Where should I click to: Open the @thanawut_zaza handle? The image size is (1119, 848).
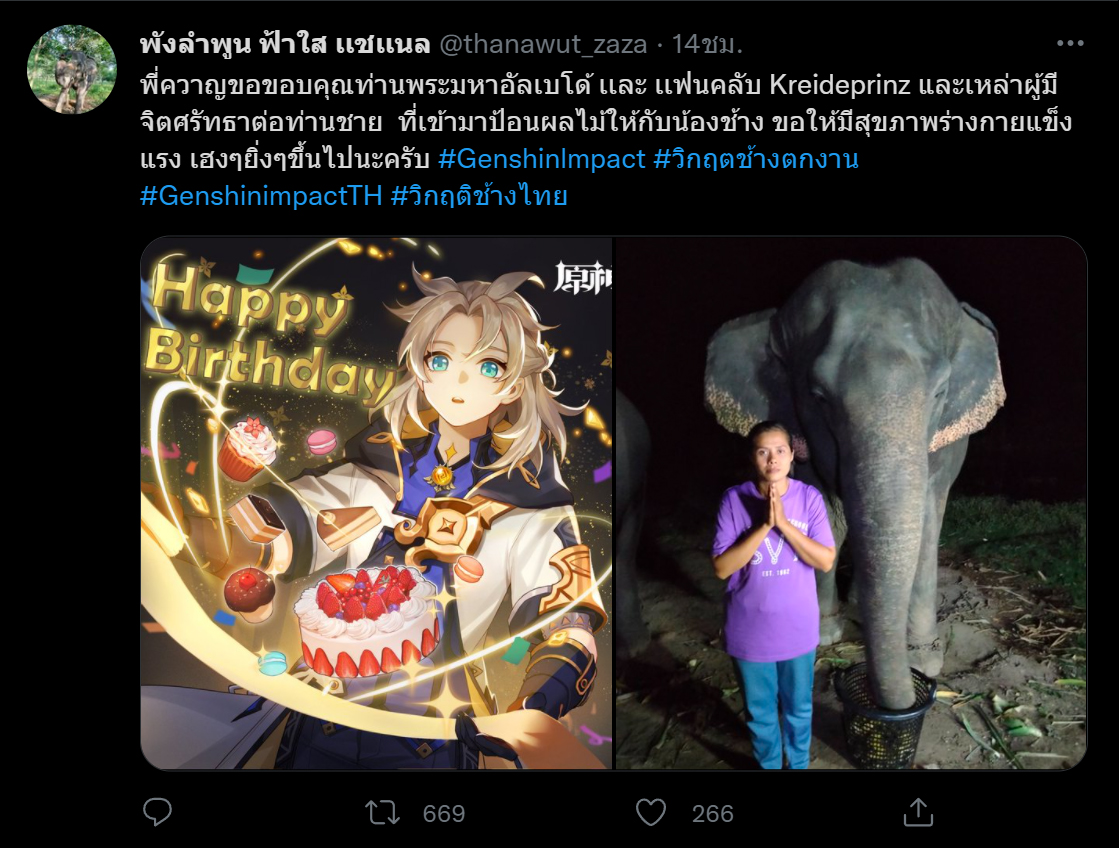coord(543,44)
